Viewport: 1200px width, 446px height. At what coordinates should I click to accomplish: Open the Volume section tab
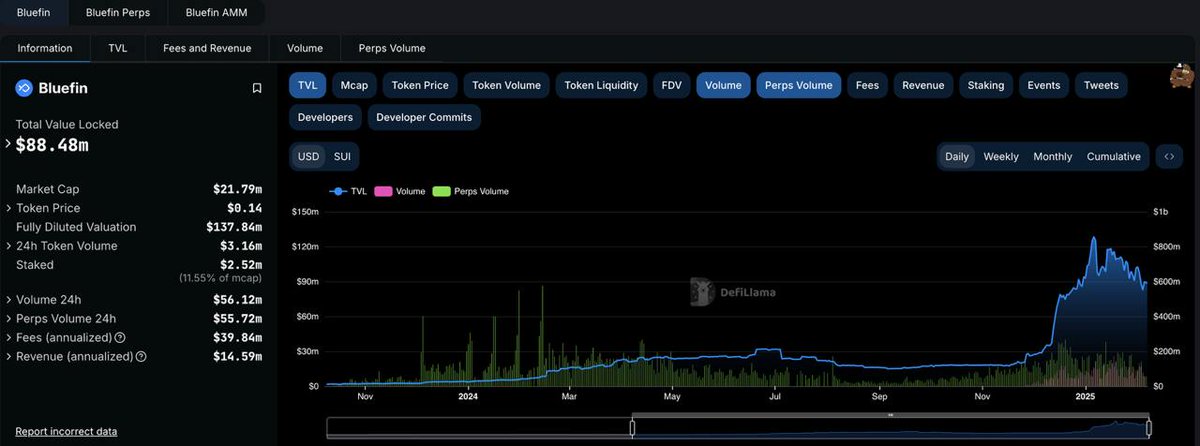[305, 48]
